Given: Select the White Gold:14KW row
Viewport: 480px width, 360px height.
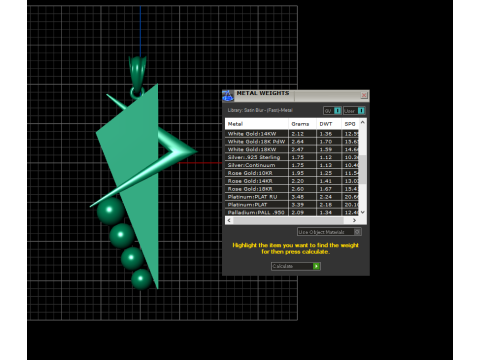Looking at the screenshot, I should click(x=292, y=134).
